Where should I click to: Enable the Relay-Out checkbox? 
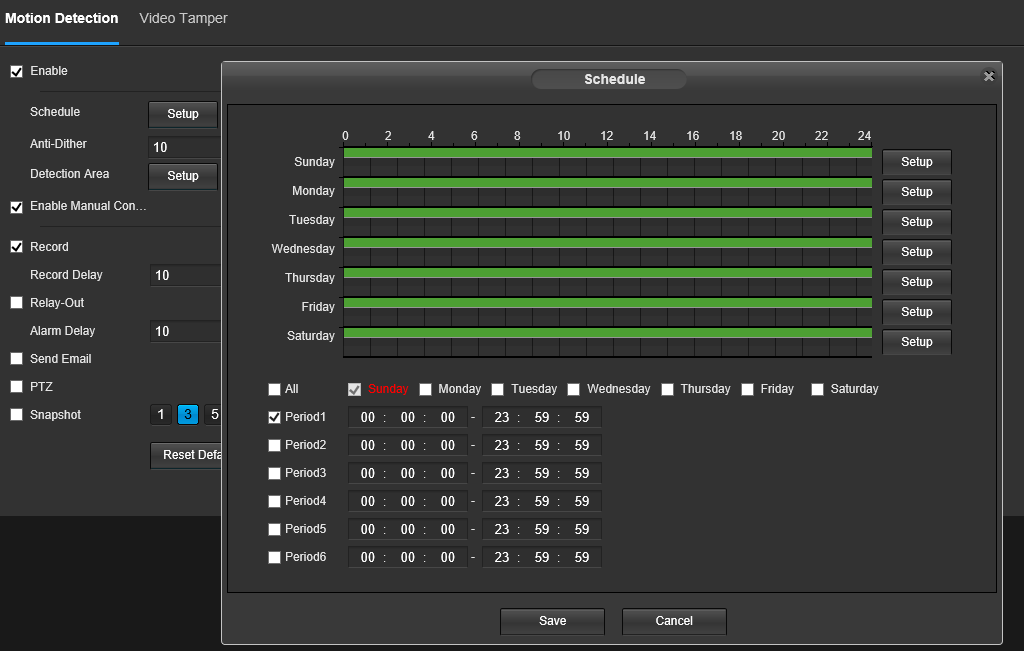pyautogui.click(x=16, y=302)
